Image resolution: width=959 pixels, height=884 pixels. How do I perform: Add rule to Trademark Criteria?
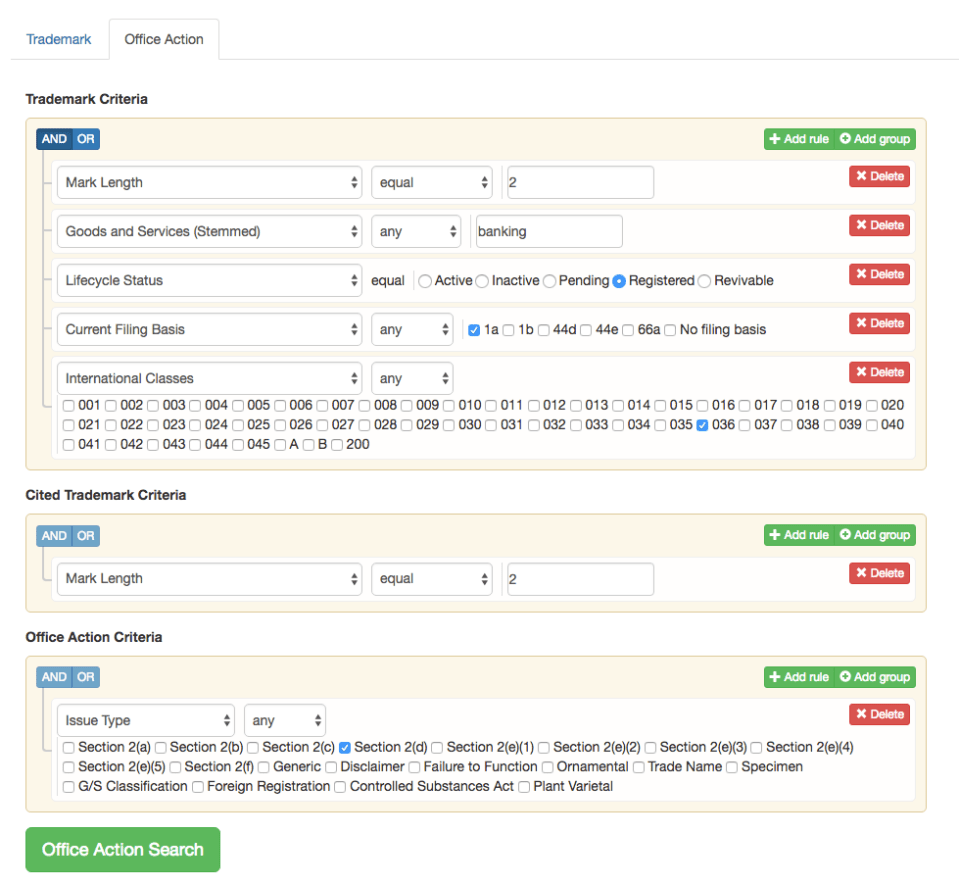(x=799, y=139)
